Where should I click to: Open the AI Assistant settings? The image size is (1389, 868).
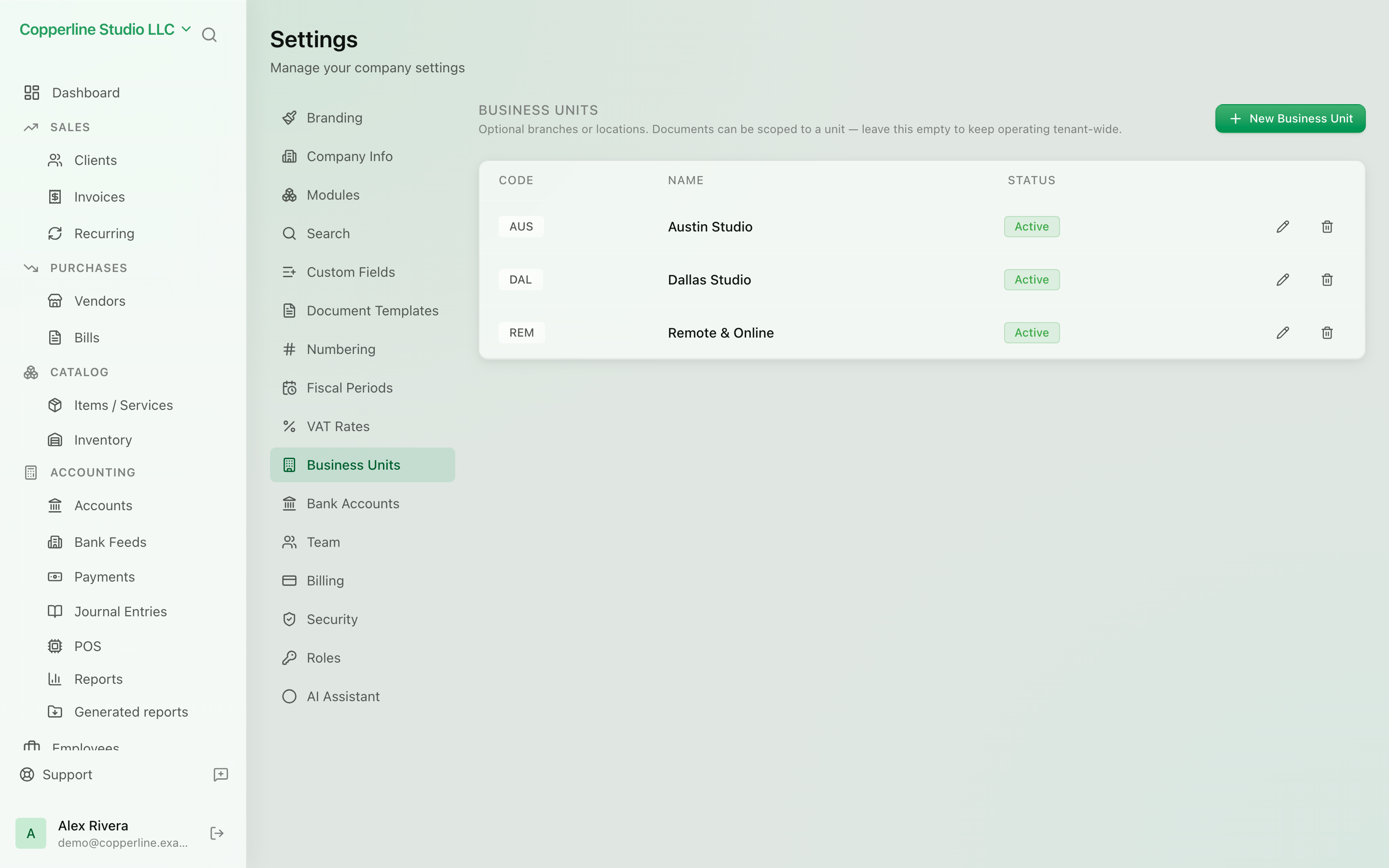(x=362, y=696)
